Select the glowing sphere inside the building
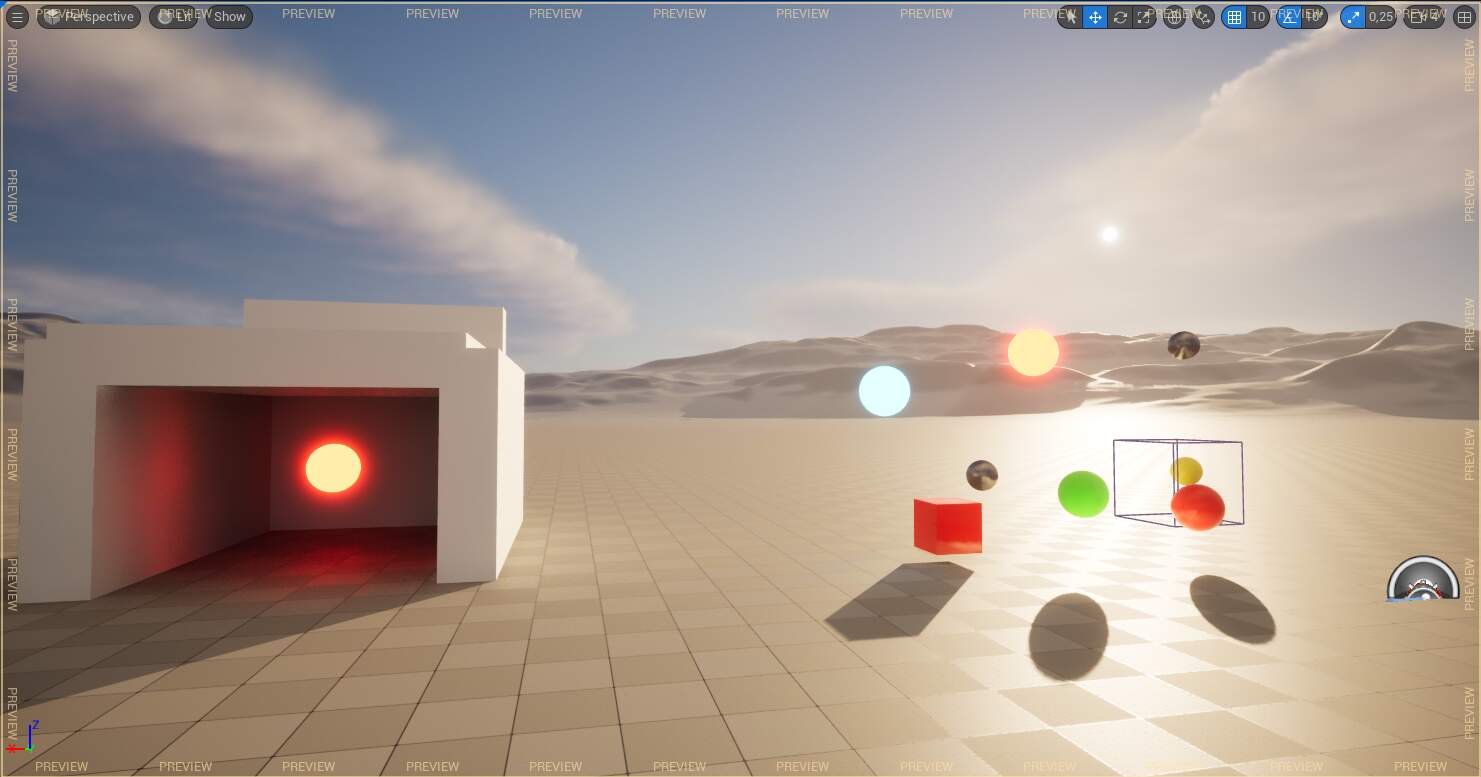Image resolution: width=1481 pixels, height=777 pixels. pyautogui.click(x=333, y=468)
